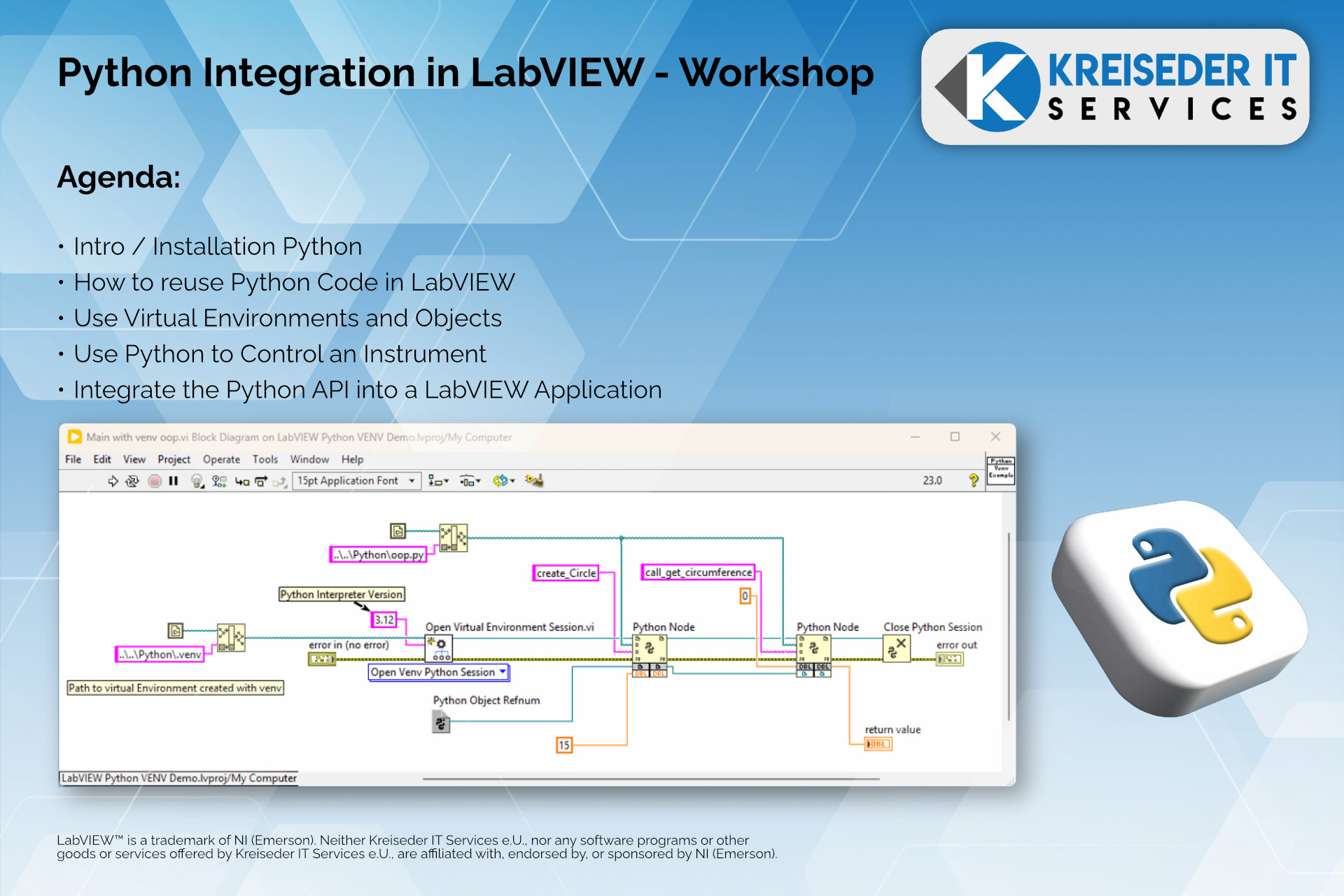Click the Path to virtual Environment comment label
The image size is (1344, 896).
coord(175,688)
